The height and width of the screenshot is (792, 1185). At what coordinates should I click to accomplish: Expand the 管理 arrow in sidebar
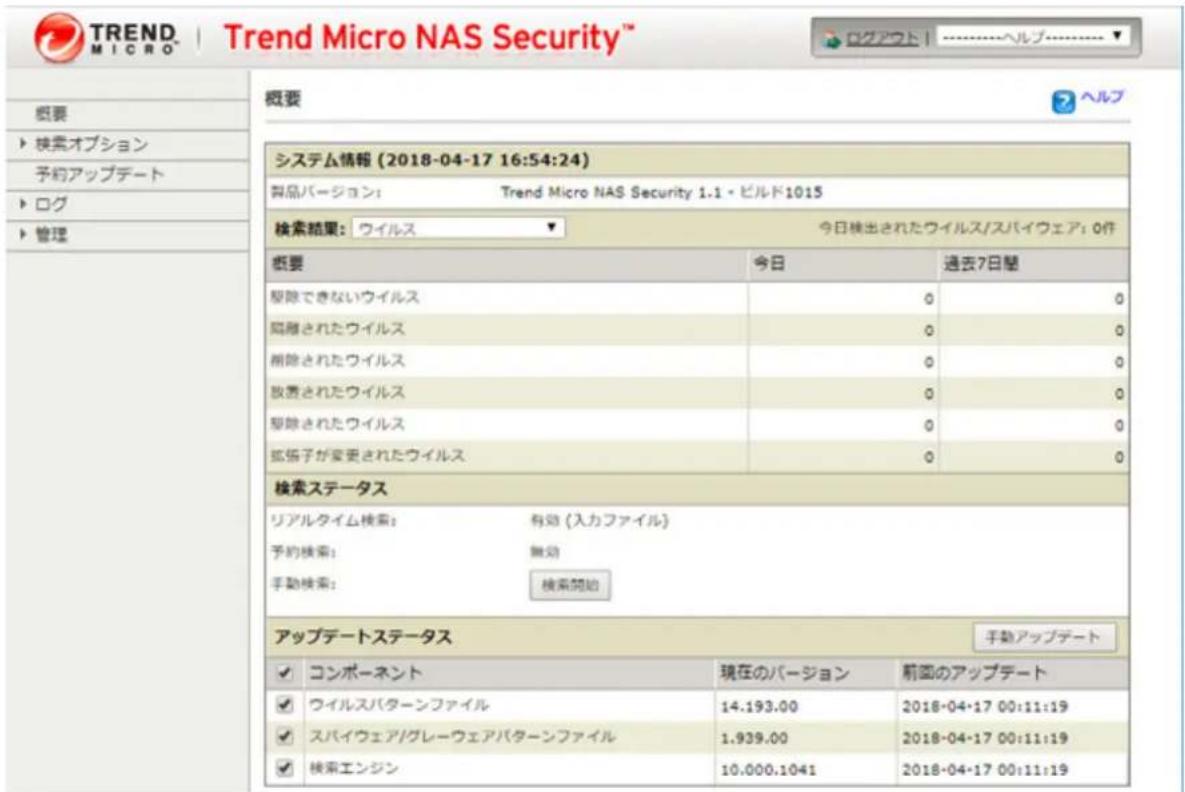pyautogui.click(x=23, y=234)
